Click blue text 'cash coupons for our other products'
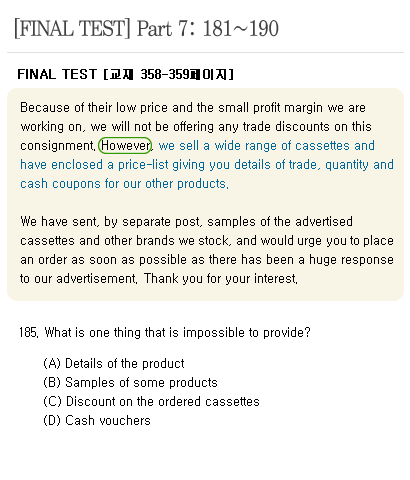The image size is (410, 480). click(x=124, y=184)
